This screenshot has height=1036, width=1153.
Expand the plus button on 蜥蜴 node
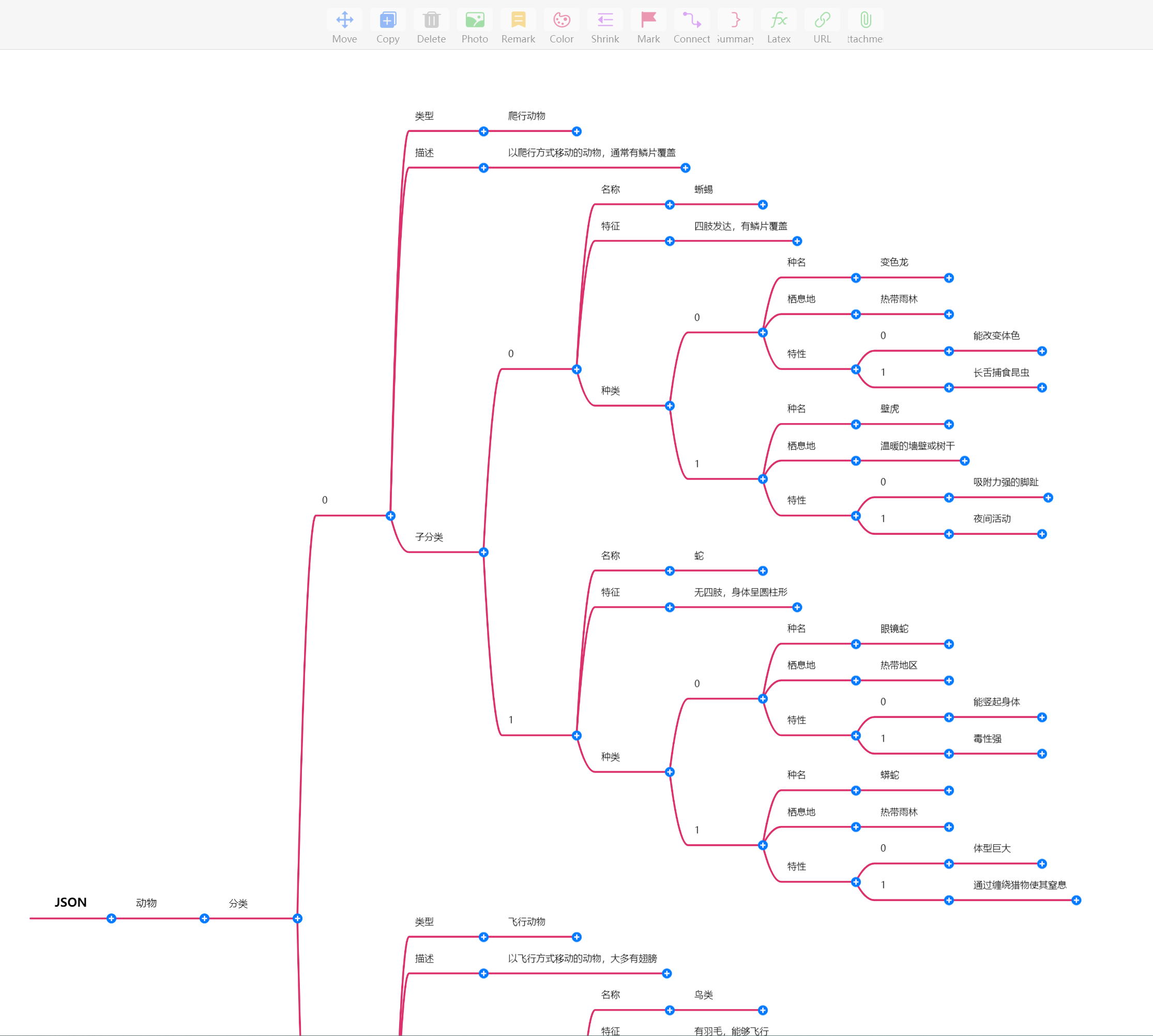click(762, 204)
